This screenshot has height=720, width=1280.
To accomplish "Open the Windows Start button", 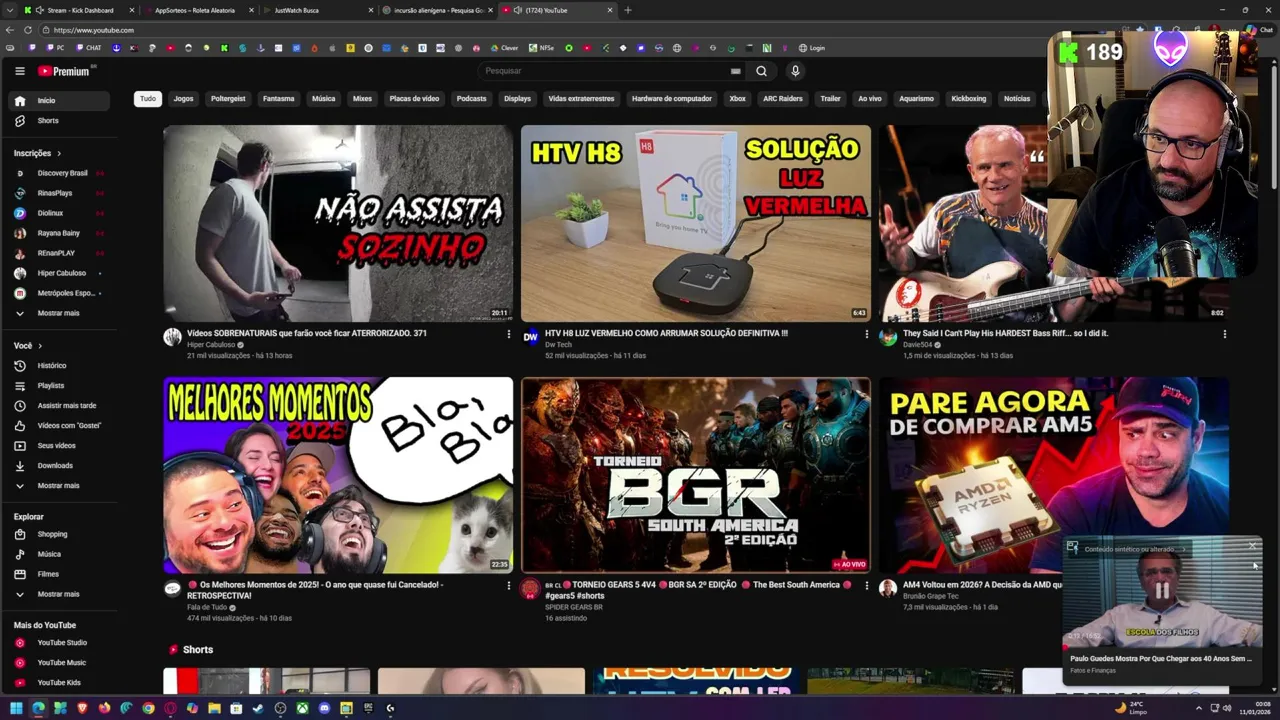I will [x=16, y=708].
